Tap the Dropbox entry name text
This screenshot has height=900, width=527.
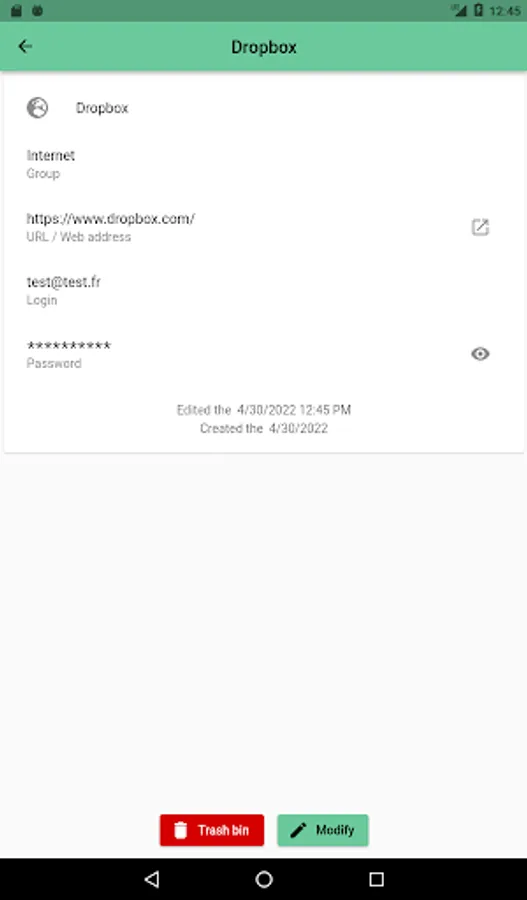pyautogui.click(x=102, y=108)
